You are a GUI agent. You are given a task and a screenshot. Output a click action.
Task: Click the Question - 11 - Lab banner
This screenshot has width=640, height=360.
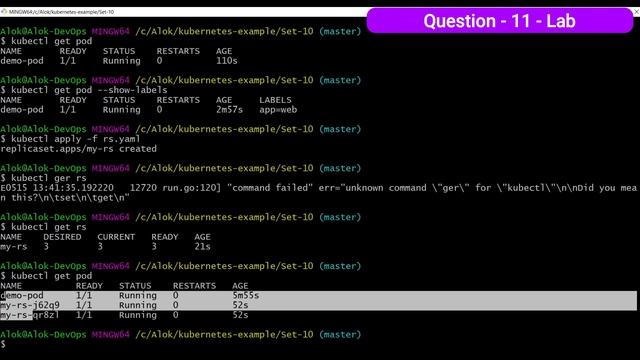(500, 21)
